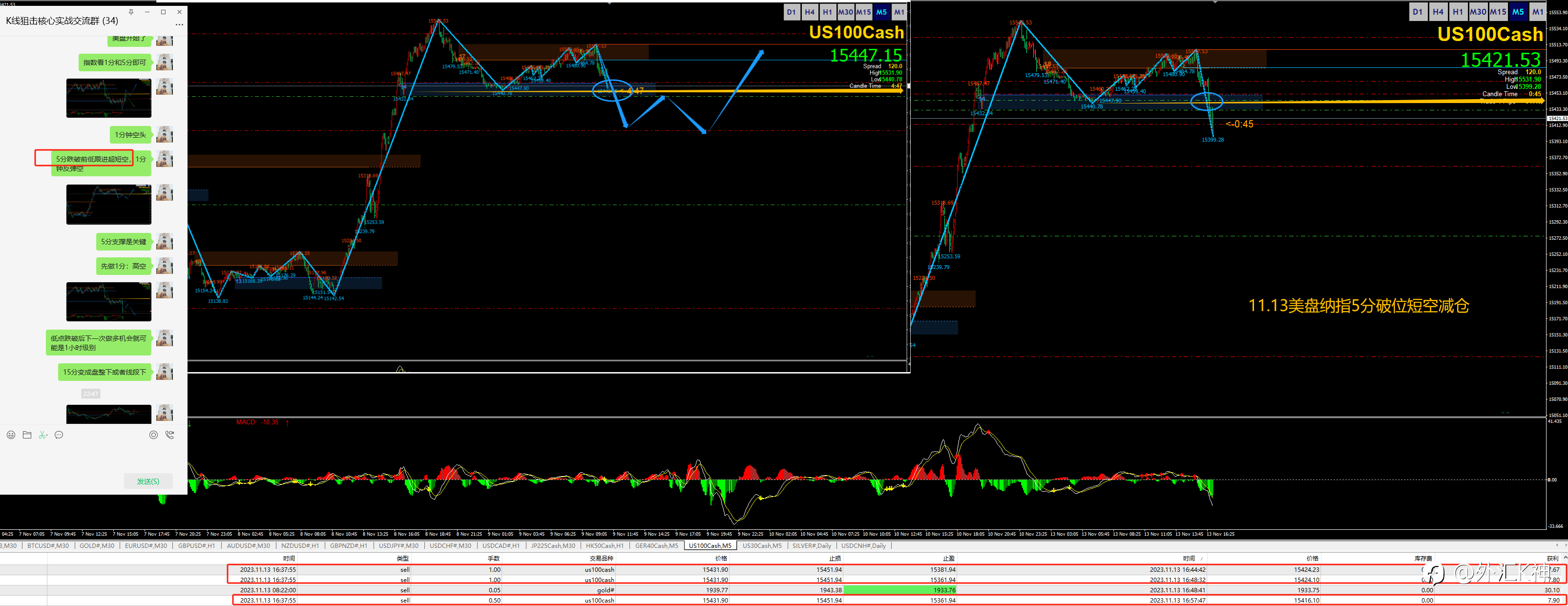Open the GER40Cash,M5 chart tab
Viewport: 1568px width, 606px height.
coord(657,546)
